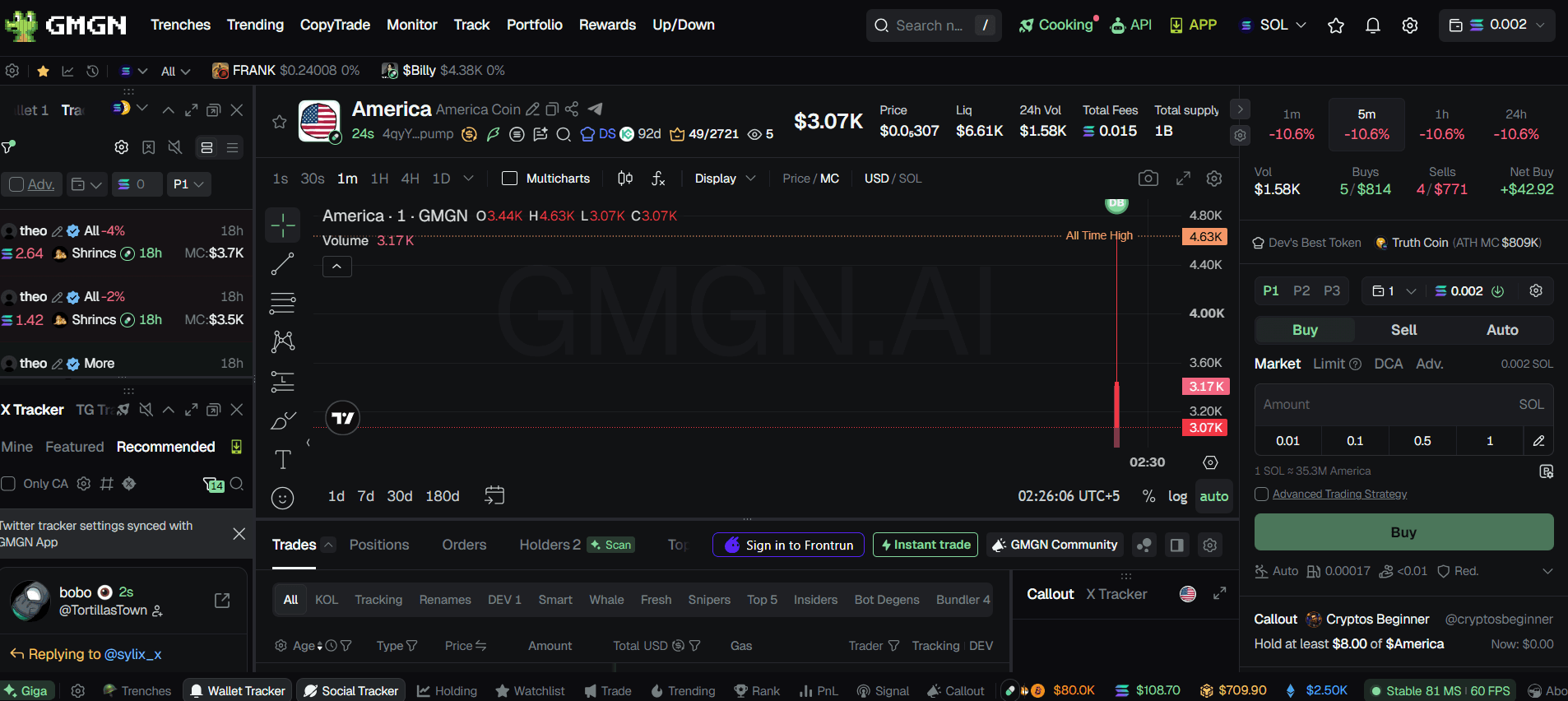Open the indicators fx menu
Screen dimensions: 1568x701
(658, 179)
